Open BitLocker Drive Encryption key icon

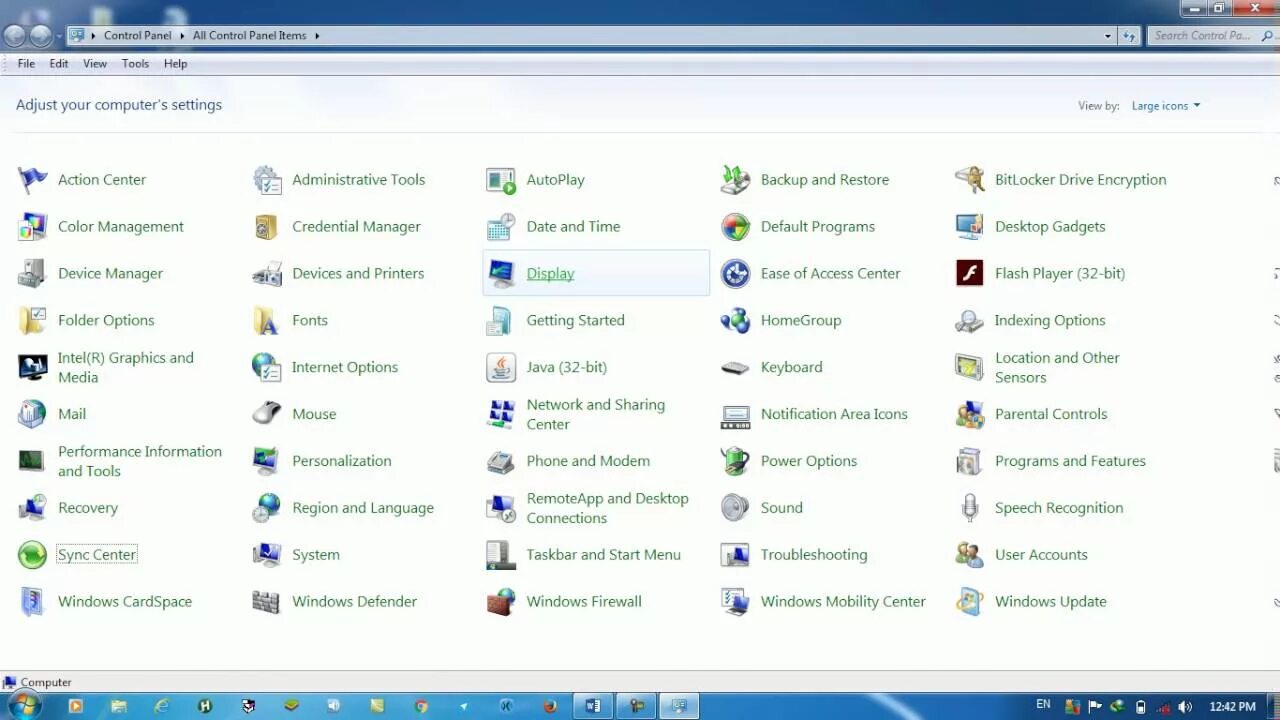click(x=969, y=180)
